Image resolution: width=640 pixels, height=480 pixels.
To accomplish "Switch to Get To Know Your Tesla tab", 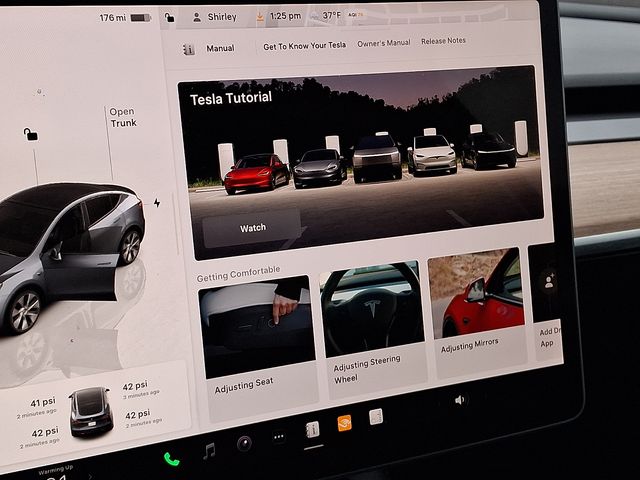I will coord(304,46).
